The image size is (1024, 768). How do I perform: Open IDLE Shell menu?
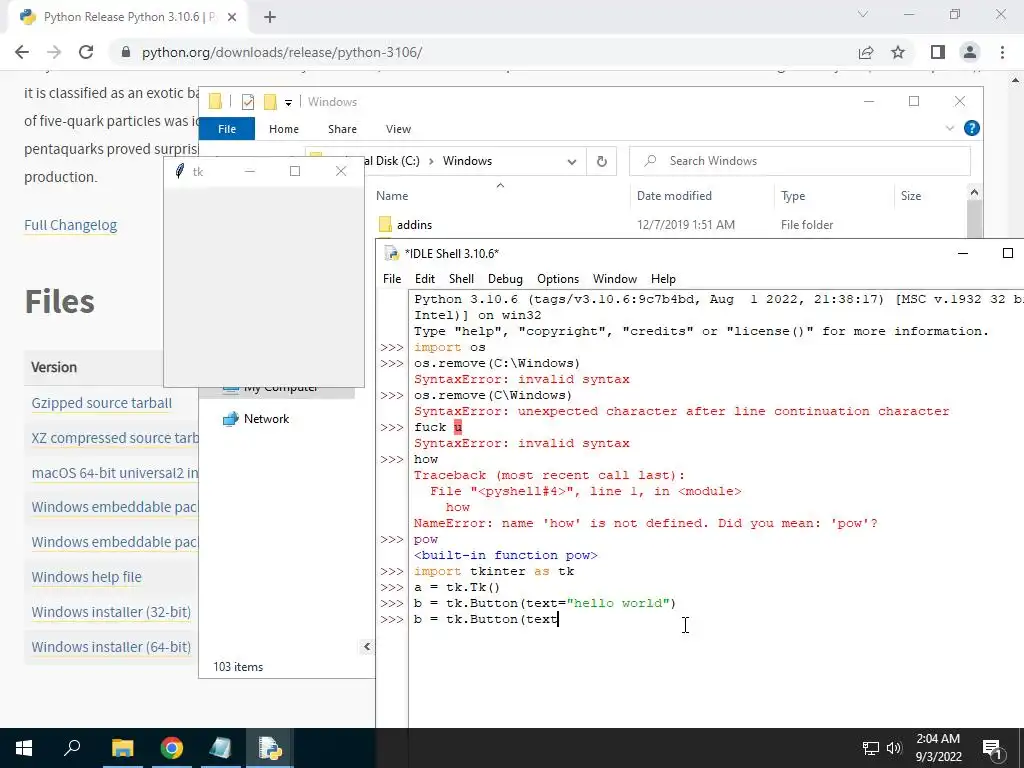pos(461,279)
